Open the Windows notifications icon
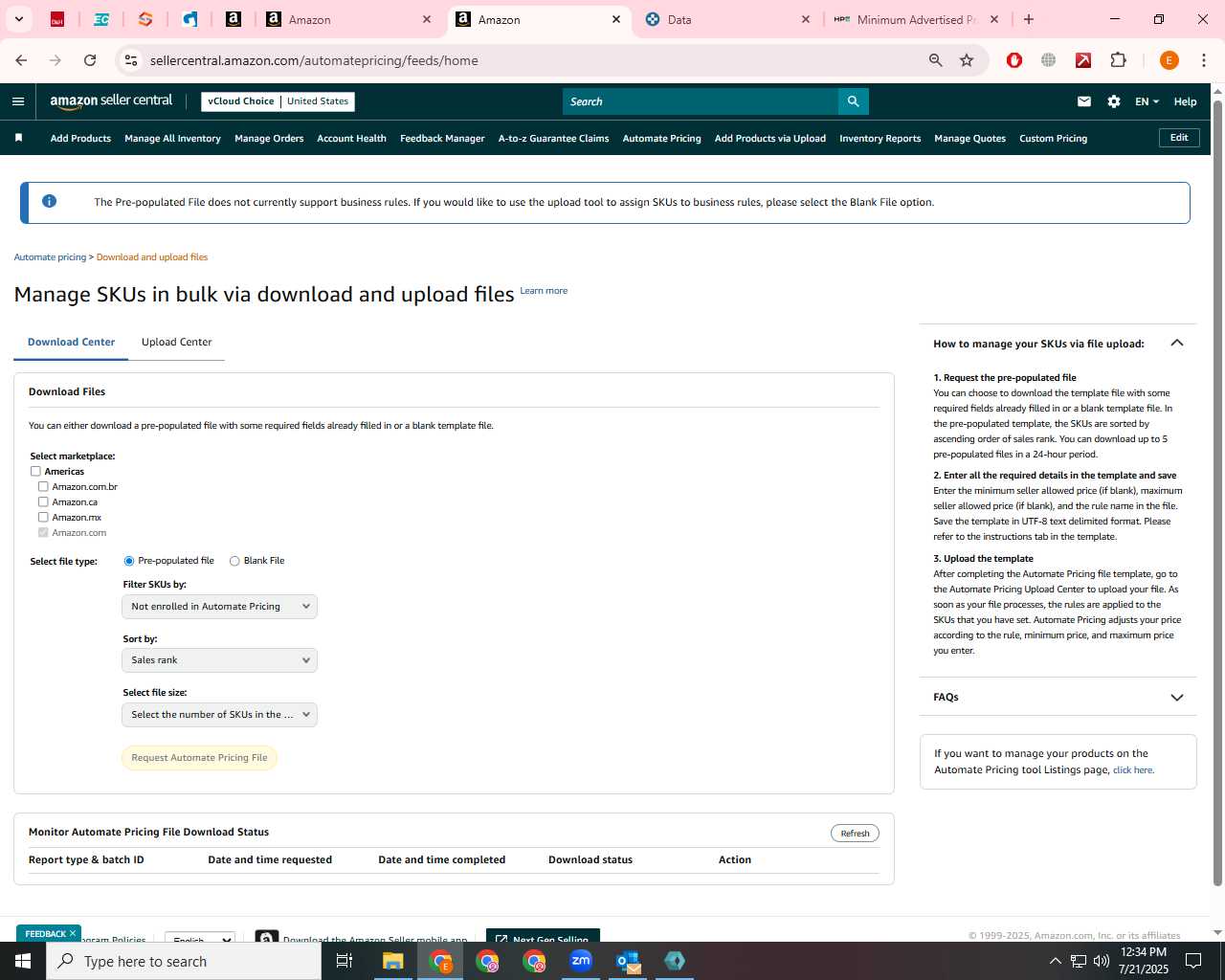Viewport: 1225px width, 980px height. tap(1193, 961)
